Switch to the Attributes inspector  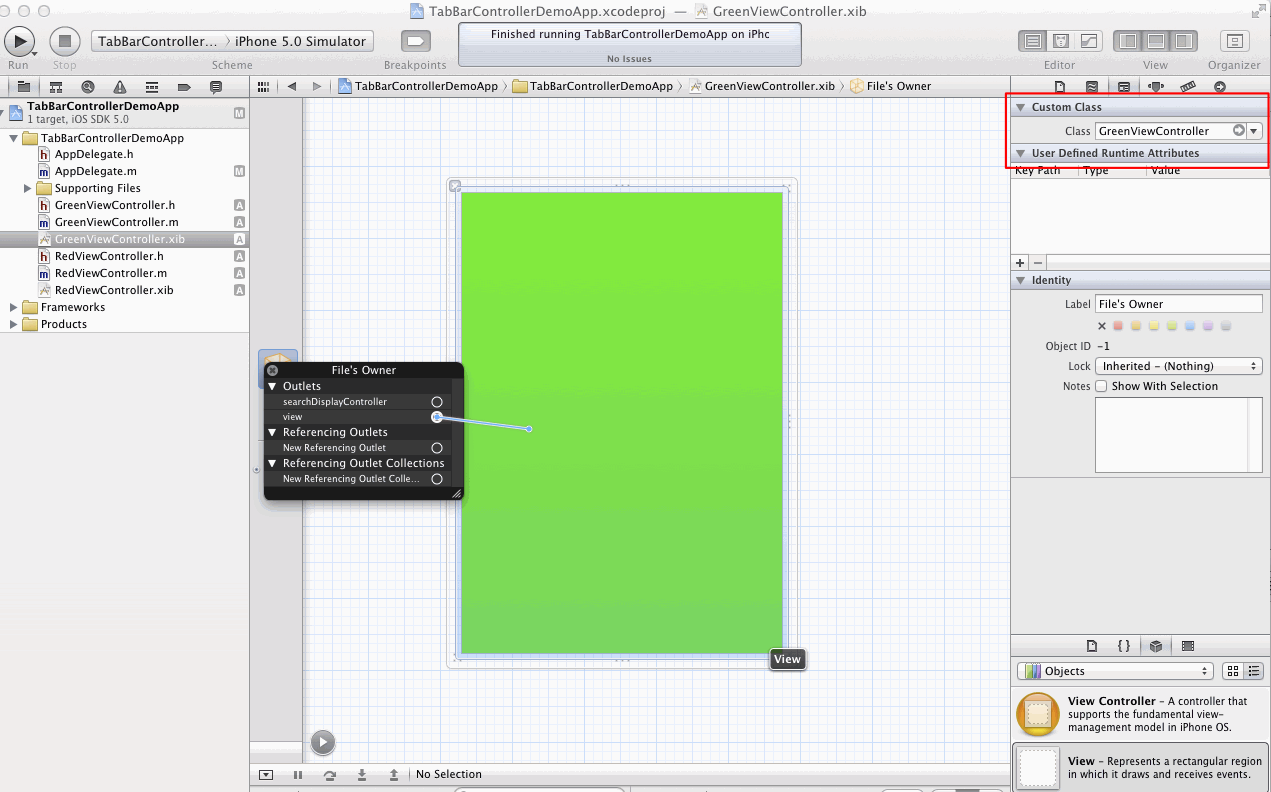(x=1156, y=87)
